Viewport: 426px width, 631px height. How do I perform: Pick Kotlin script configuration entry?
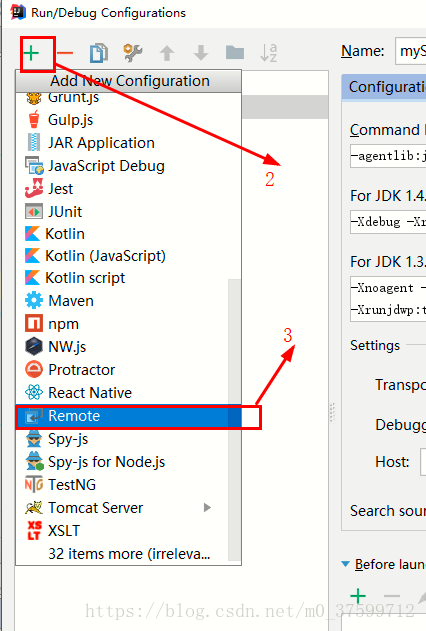[x=128, y=278]
